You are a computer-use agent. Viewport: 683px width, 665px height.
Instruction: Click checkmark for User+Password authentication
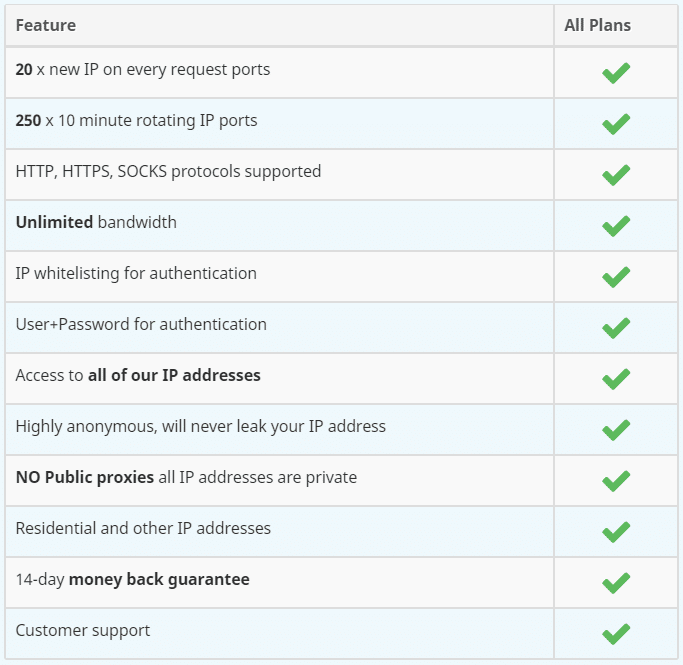click(x=616, y=327)
